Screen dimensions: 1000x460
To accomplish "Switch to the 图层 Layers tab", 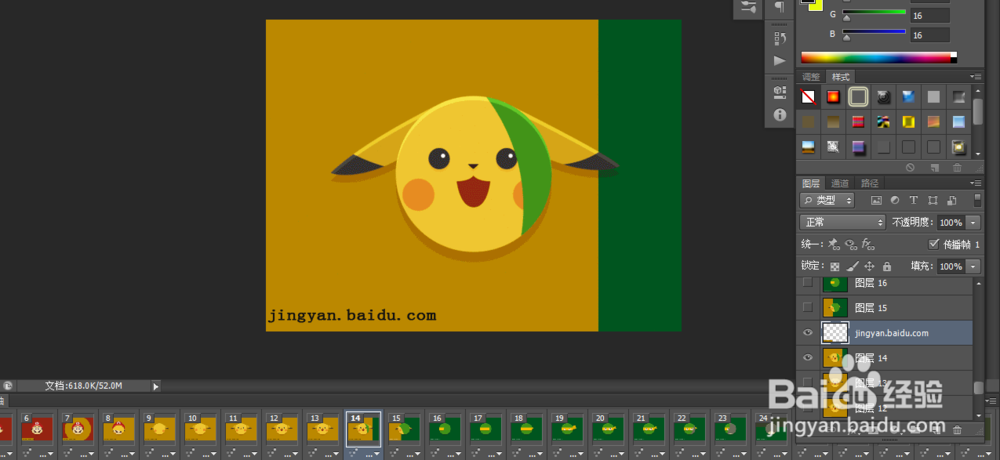I will pyautogui.click(x=811, y=183).
